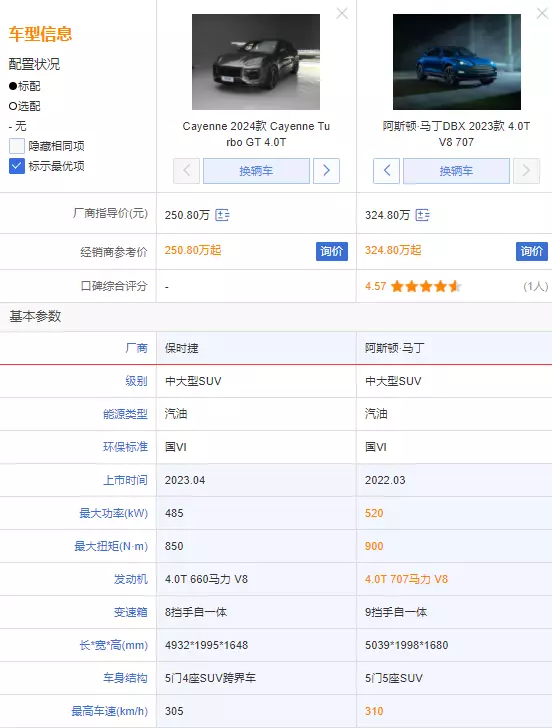Click the 发动机 parameter label
The image size is (552, 728).
pyautogui.click(x=131, y=579)
